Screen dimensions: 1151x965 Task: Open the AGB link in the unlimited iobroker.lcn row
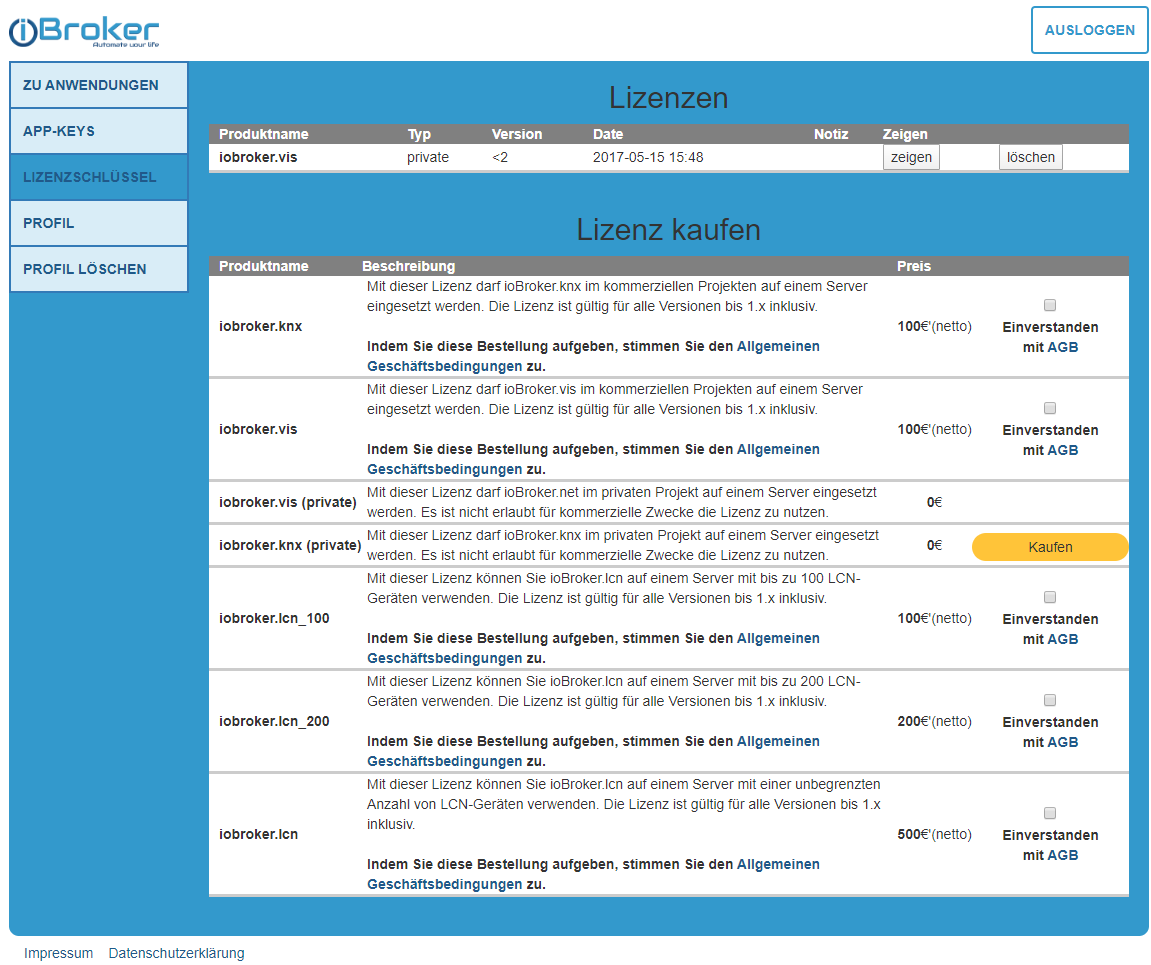[1062, 855]
